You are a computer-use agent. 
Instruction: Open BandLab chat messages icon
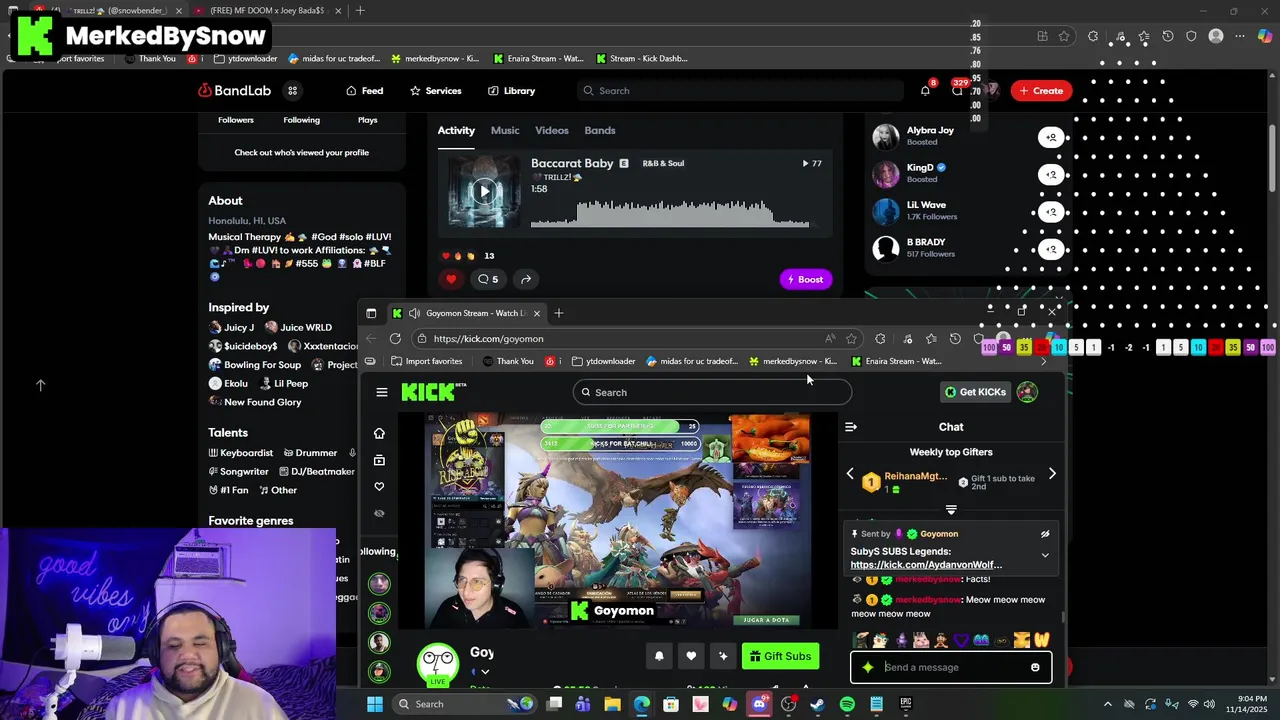pyautogui.click(x=957, y=91)
